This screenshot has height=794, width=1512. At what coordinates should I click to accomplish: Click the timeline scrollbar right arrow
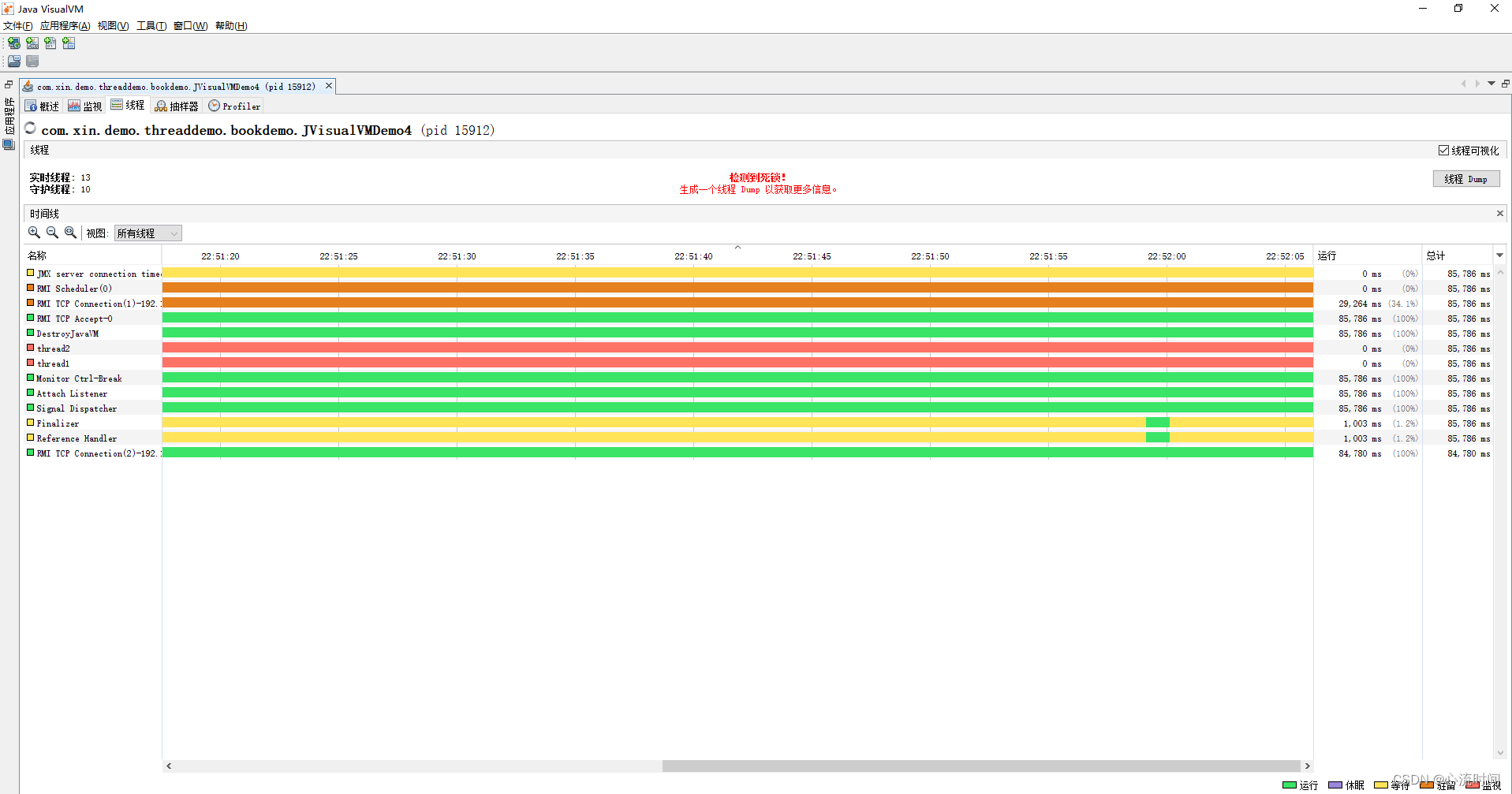[x=1307, y=766]
